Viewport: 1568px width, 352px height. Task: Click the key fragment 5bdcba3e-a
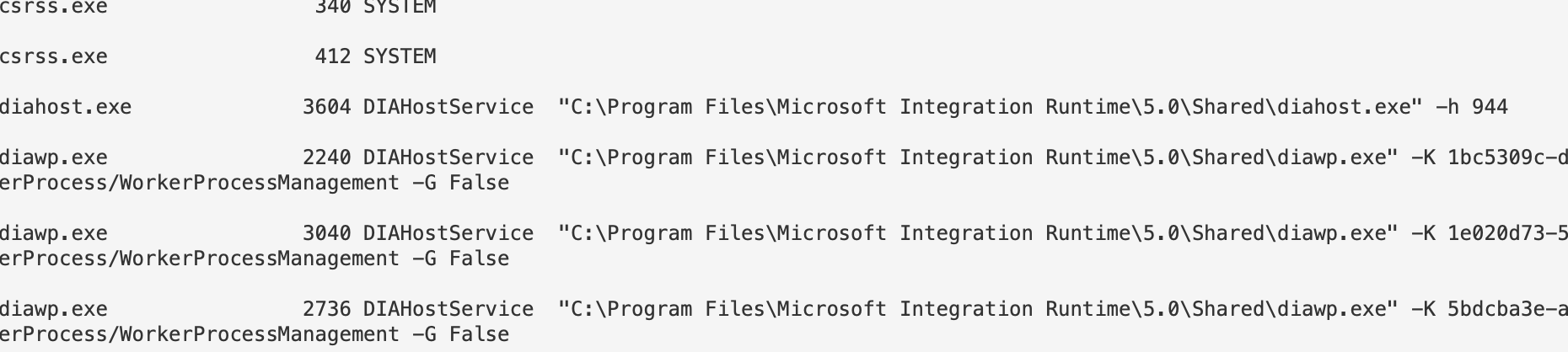point(1506,310)
